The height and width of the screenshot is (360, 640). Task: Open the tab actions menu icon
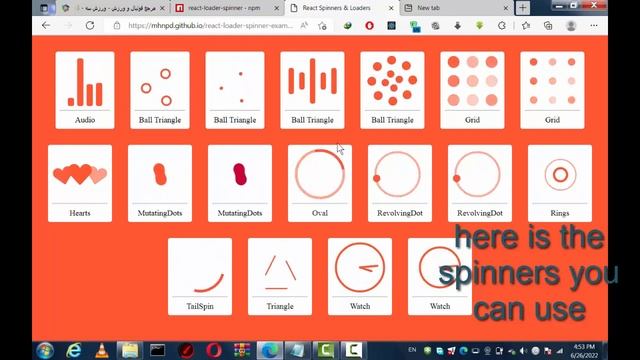pos(44,8)
